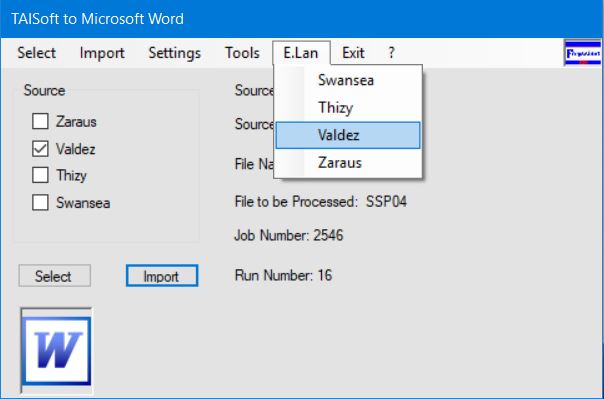Open the ? help menu

pos(391,53)
